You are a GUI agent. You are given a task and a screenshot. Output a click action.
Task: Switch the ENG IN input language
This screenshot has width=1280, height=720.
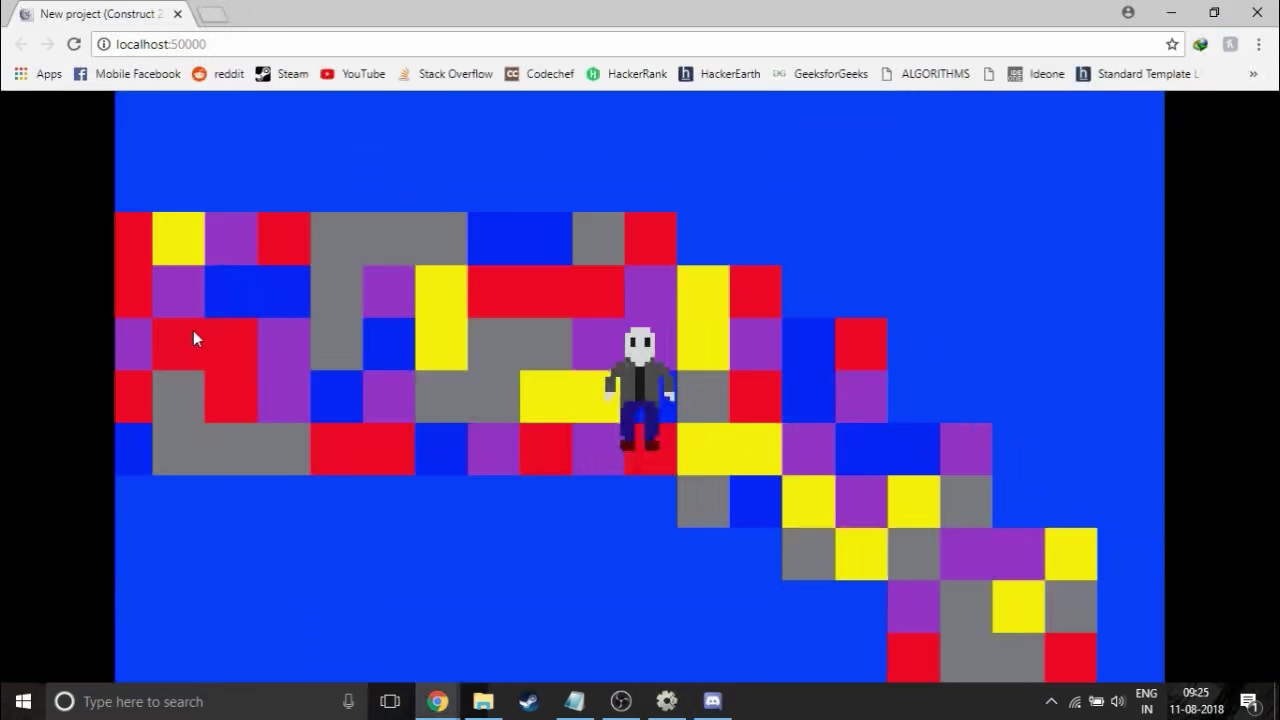[x=1147, y=701]
